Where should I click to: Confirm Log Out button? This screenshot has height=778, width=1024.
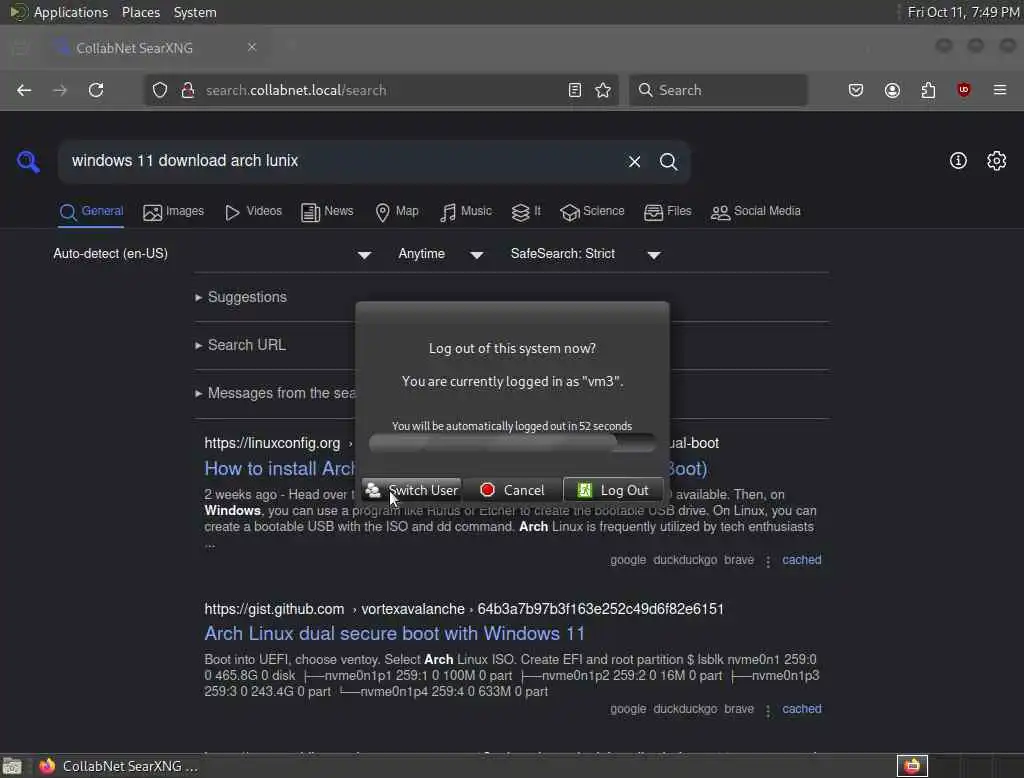[x=613, y=490]
